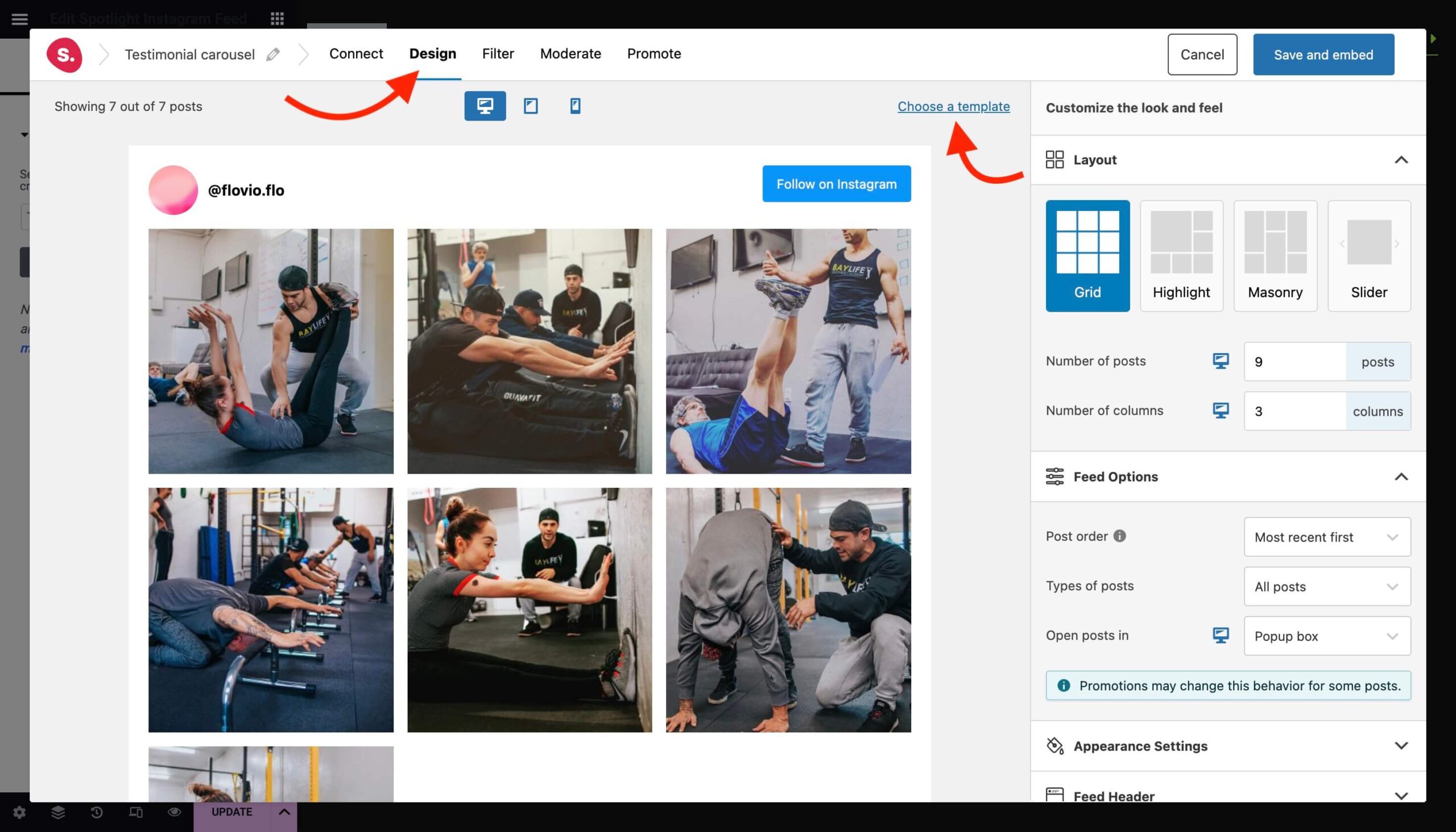Click the Layout section grid icon

coord(1054,159)
